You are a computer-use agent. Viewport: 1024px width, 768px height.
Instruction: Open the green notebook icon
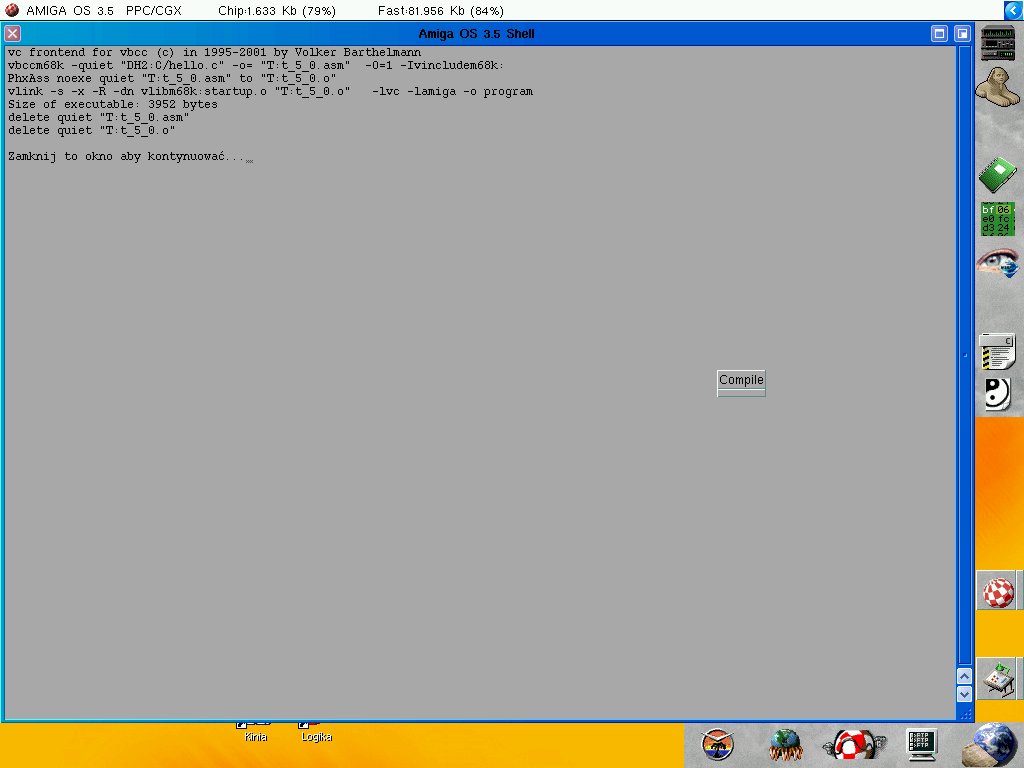(997, 175)
